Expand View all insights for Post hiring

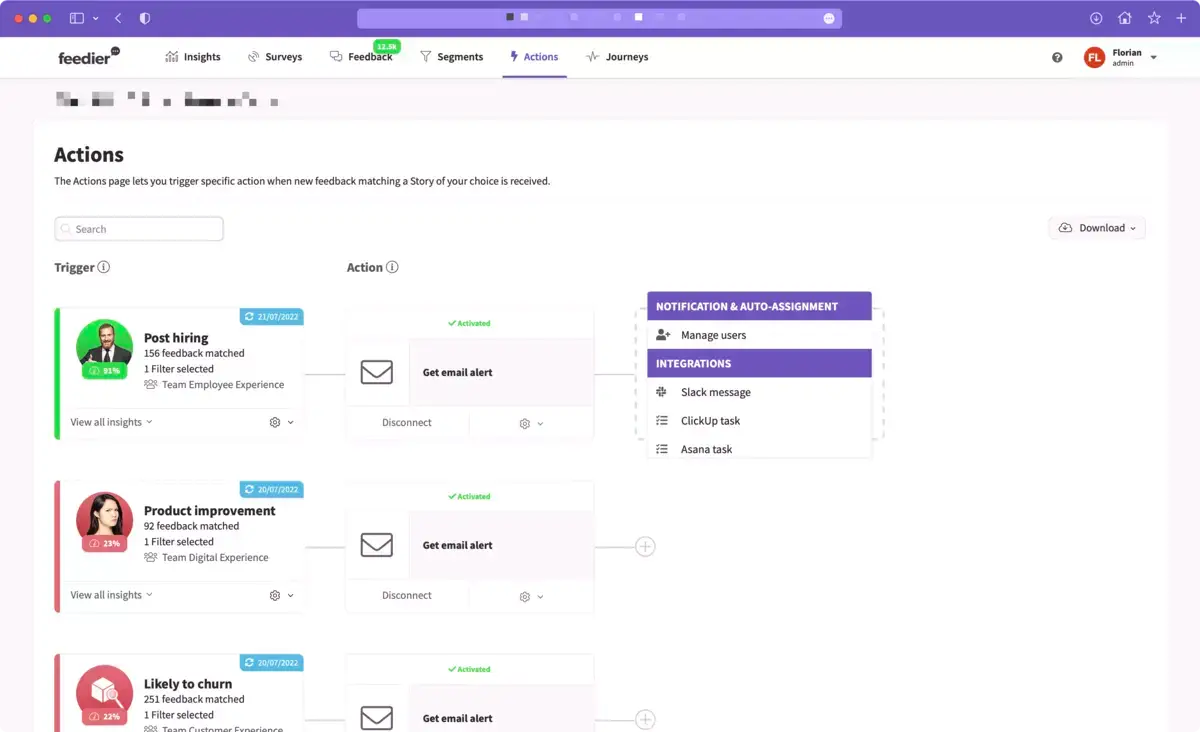[x=111, y=422]
